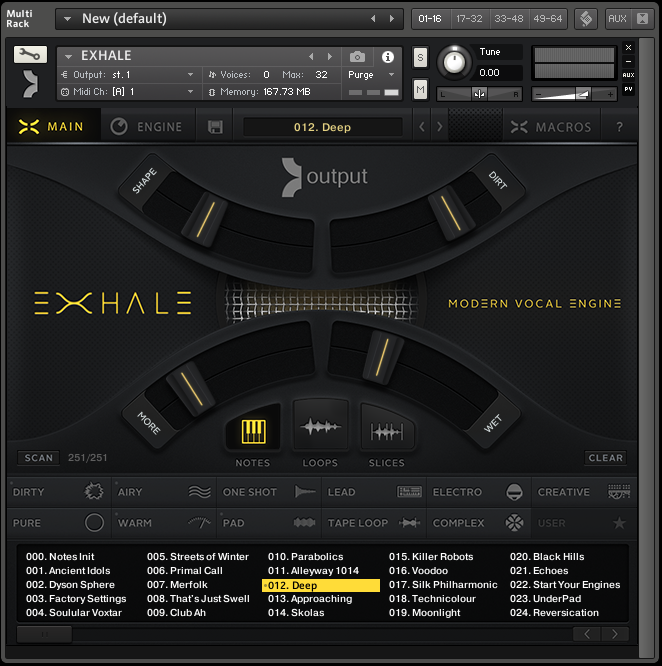Viewport: 662px width, 666px height.
Task: Click the Clear button
Action: [605, 458]
